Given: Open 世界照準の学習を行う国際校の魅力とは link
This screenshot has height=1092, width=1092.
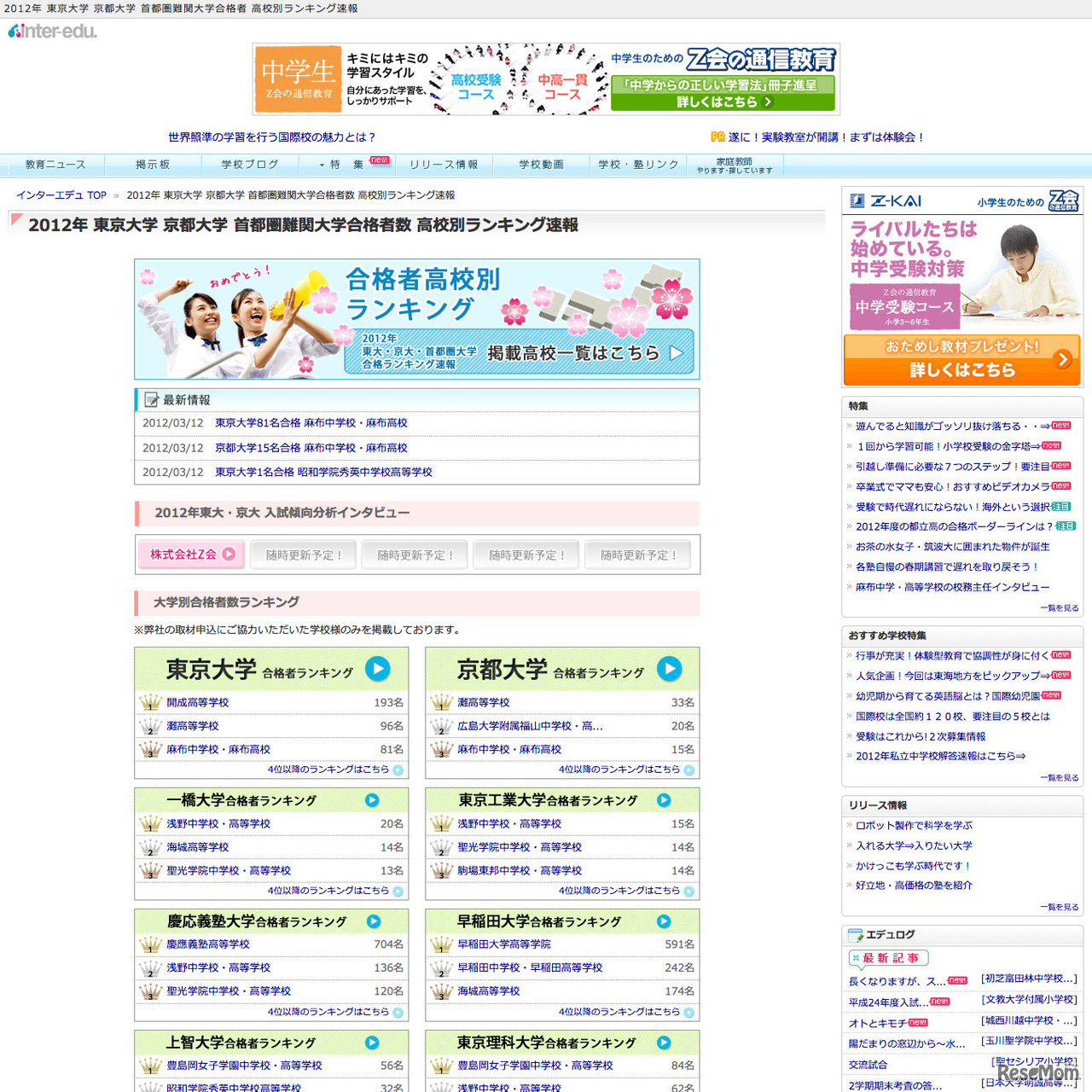Looking at the screenshot, I should 272,137.
